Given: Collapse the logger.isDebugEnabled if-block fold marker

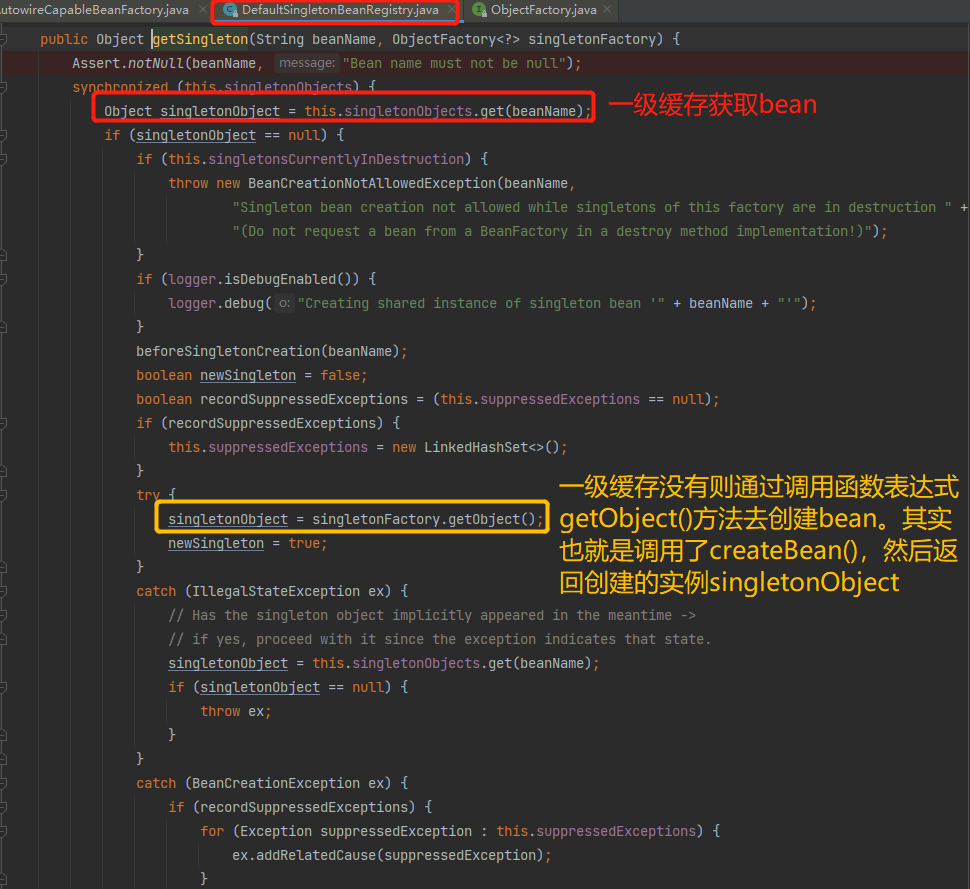Looking at the screenshot, I should point(3,280).
